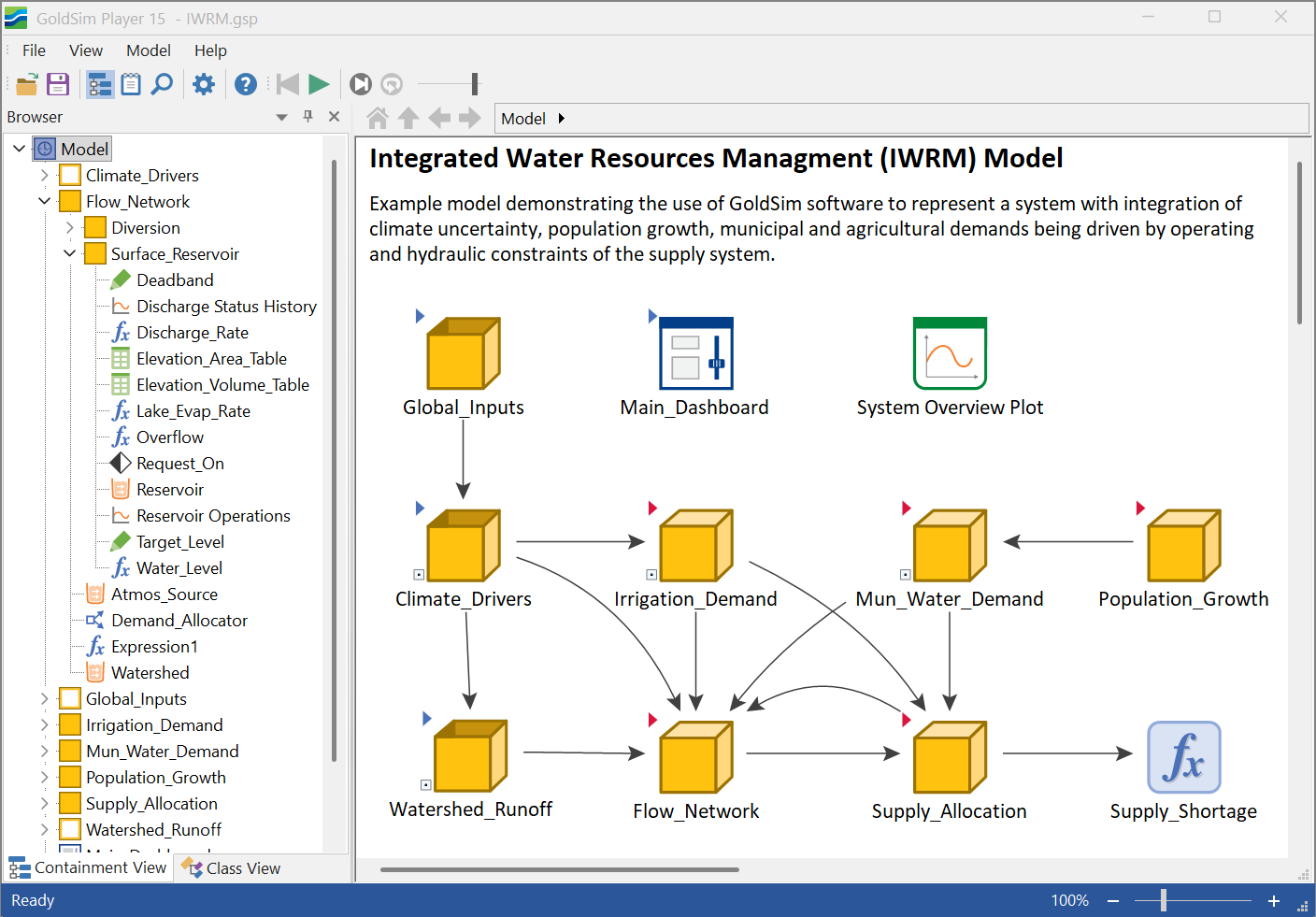1316x917 pixels.
Task: Collapse the Flow_Network container node
Action: click(x=44, y=201)
